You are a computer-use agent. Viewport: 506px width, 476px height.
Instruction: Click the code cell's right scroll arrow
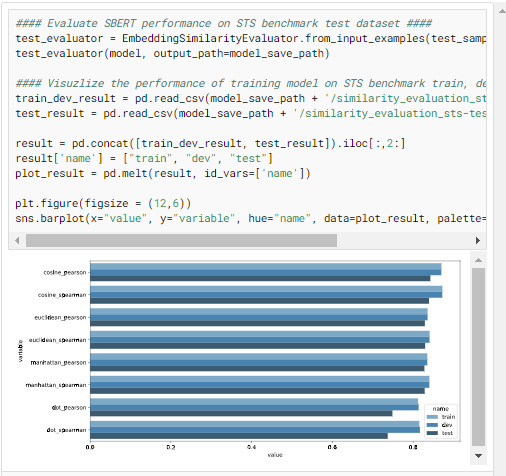[x=478, y=240]
